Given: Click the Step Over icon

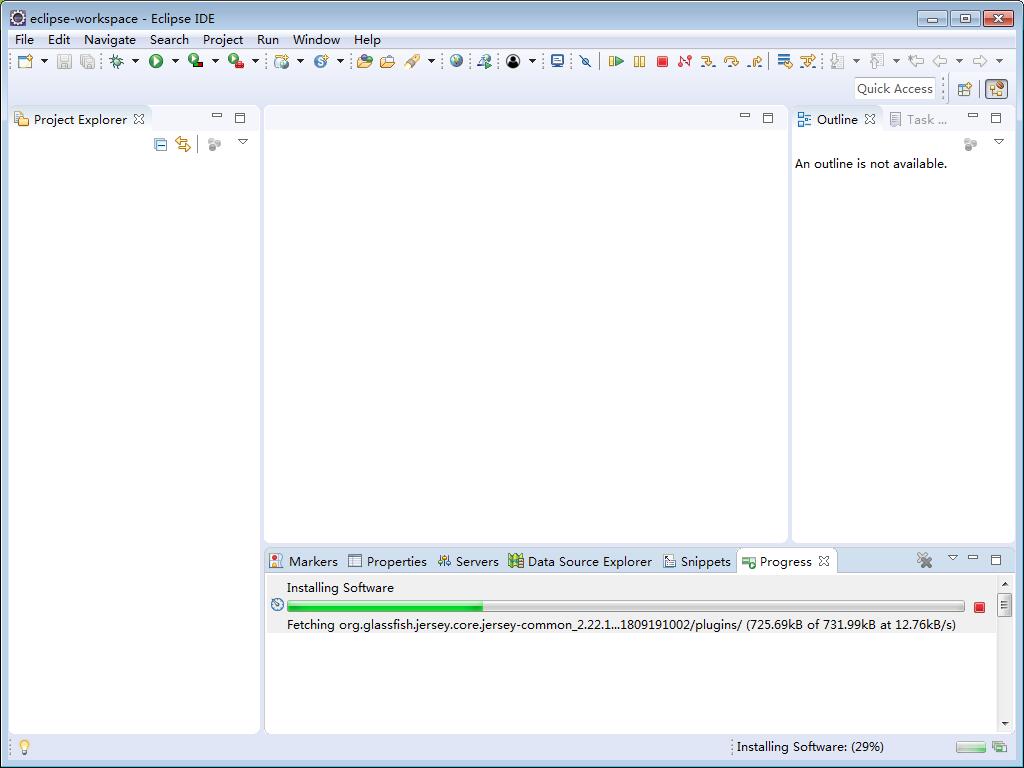Looking at the screenshot, I should click(x=731, y=61).
